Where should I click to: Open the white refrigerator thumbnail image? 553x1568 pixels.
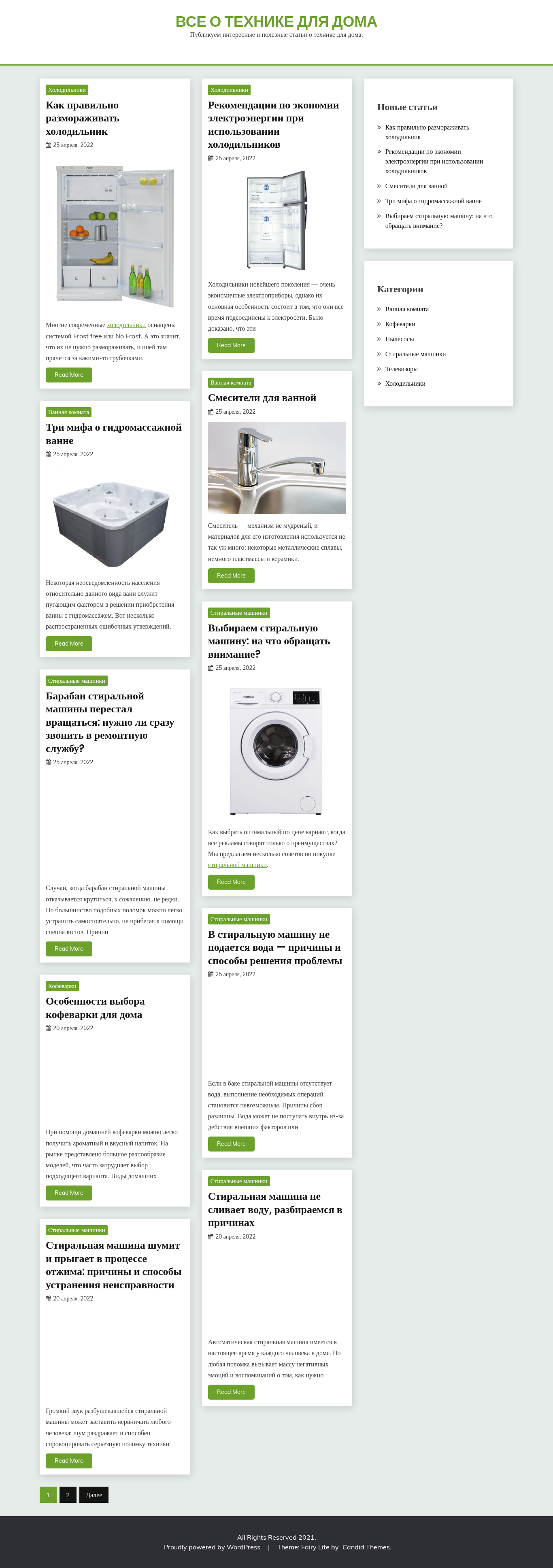point(115,236)
